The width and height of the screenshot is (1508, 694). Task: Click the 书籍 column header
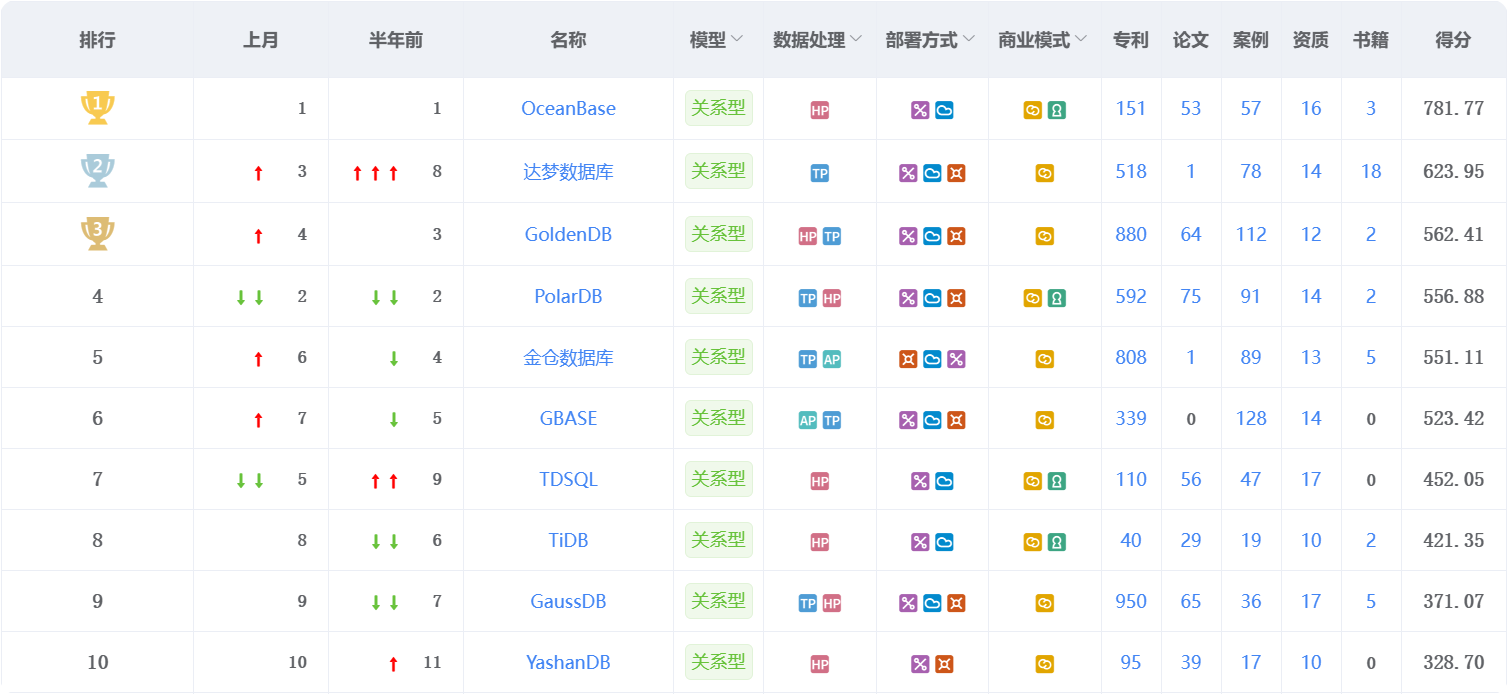point(1371,40)
